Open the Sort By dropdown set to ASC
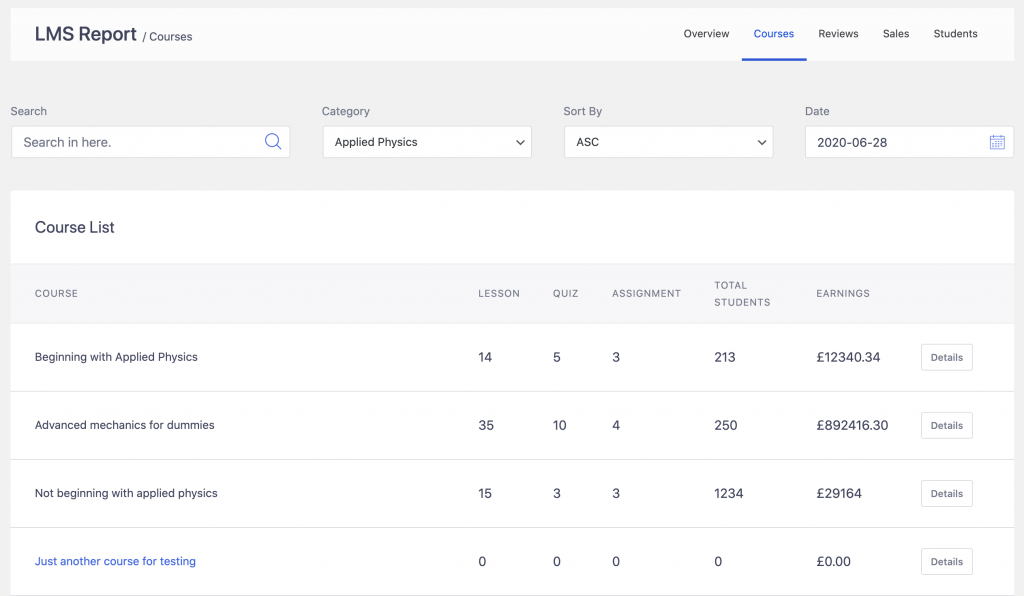 tap(668, 141)
